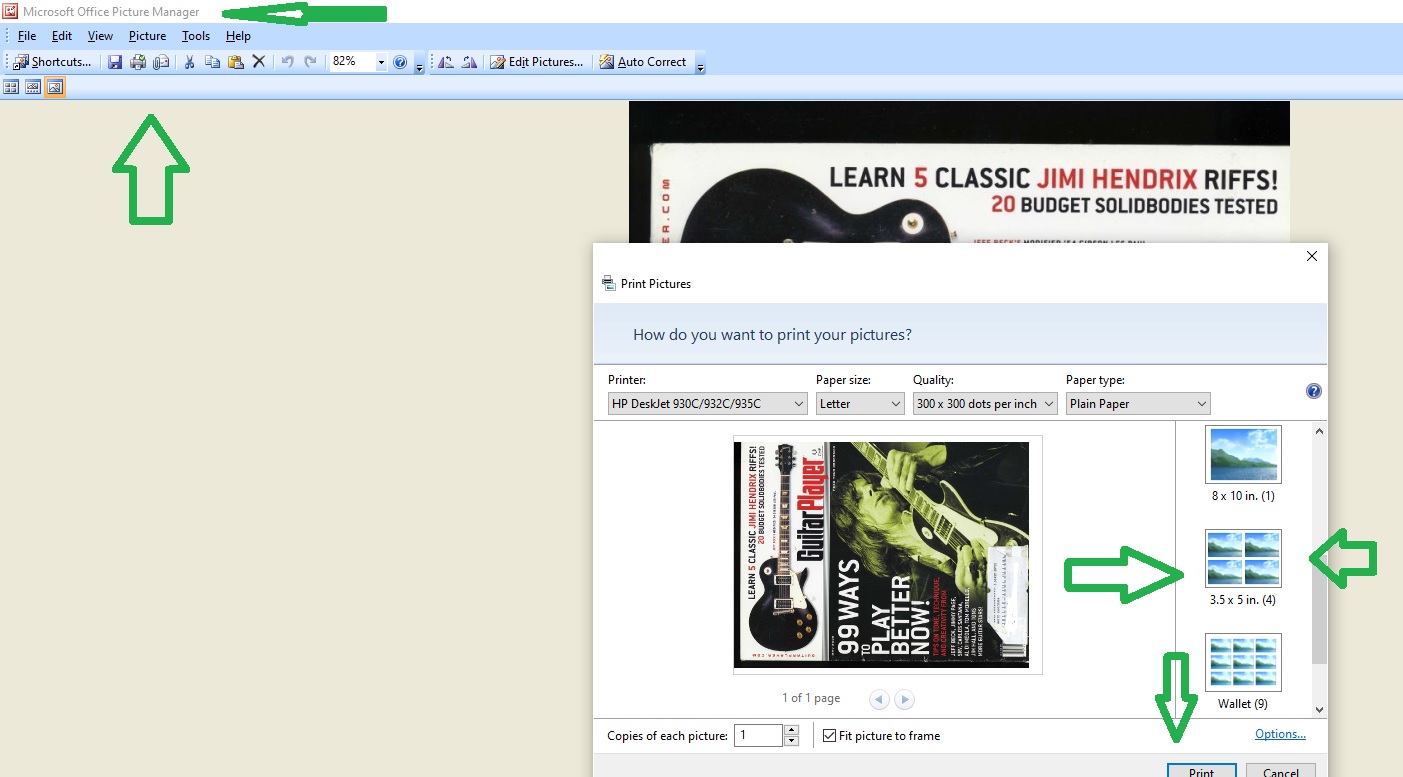1403x777 pixels.
Task: Click the Redo arrow icon
Action: coord(310,62)
